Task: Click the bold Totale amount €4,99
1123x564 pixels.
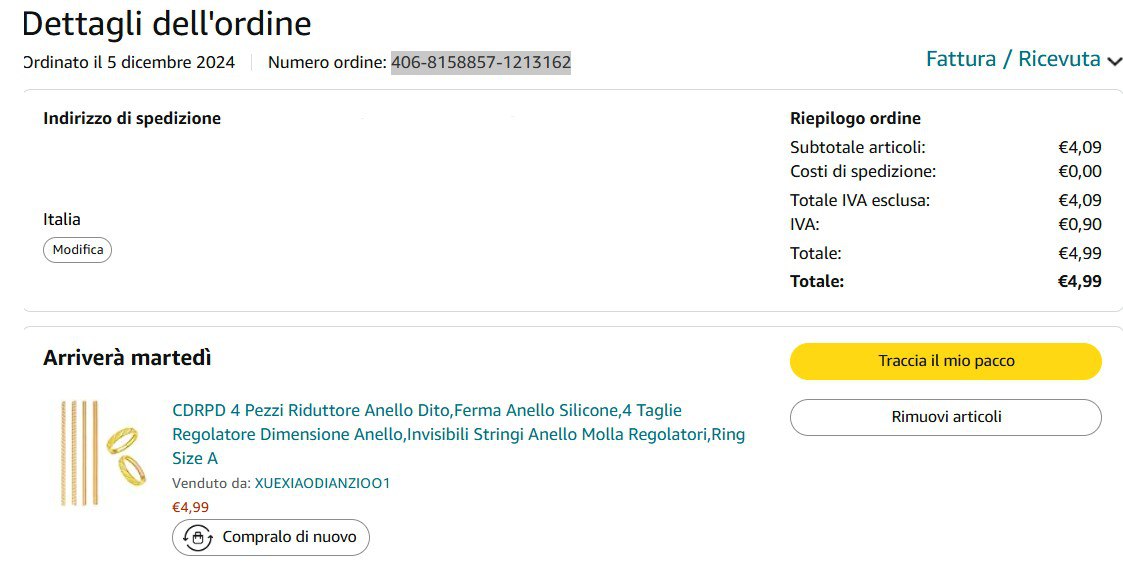Action: coord(1079,281)
